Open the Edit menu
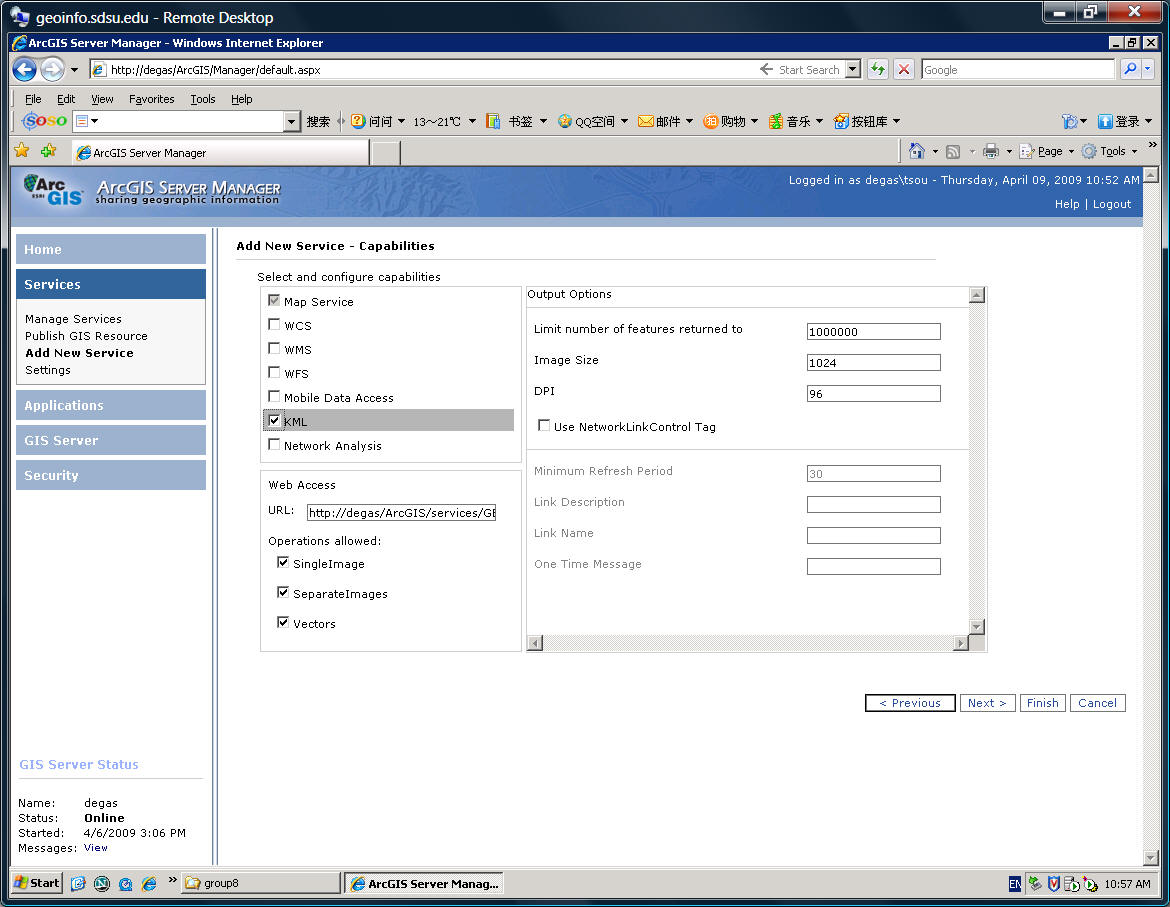Viewport: 1170px width, 907px height. coord(66,99)
